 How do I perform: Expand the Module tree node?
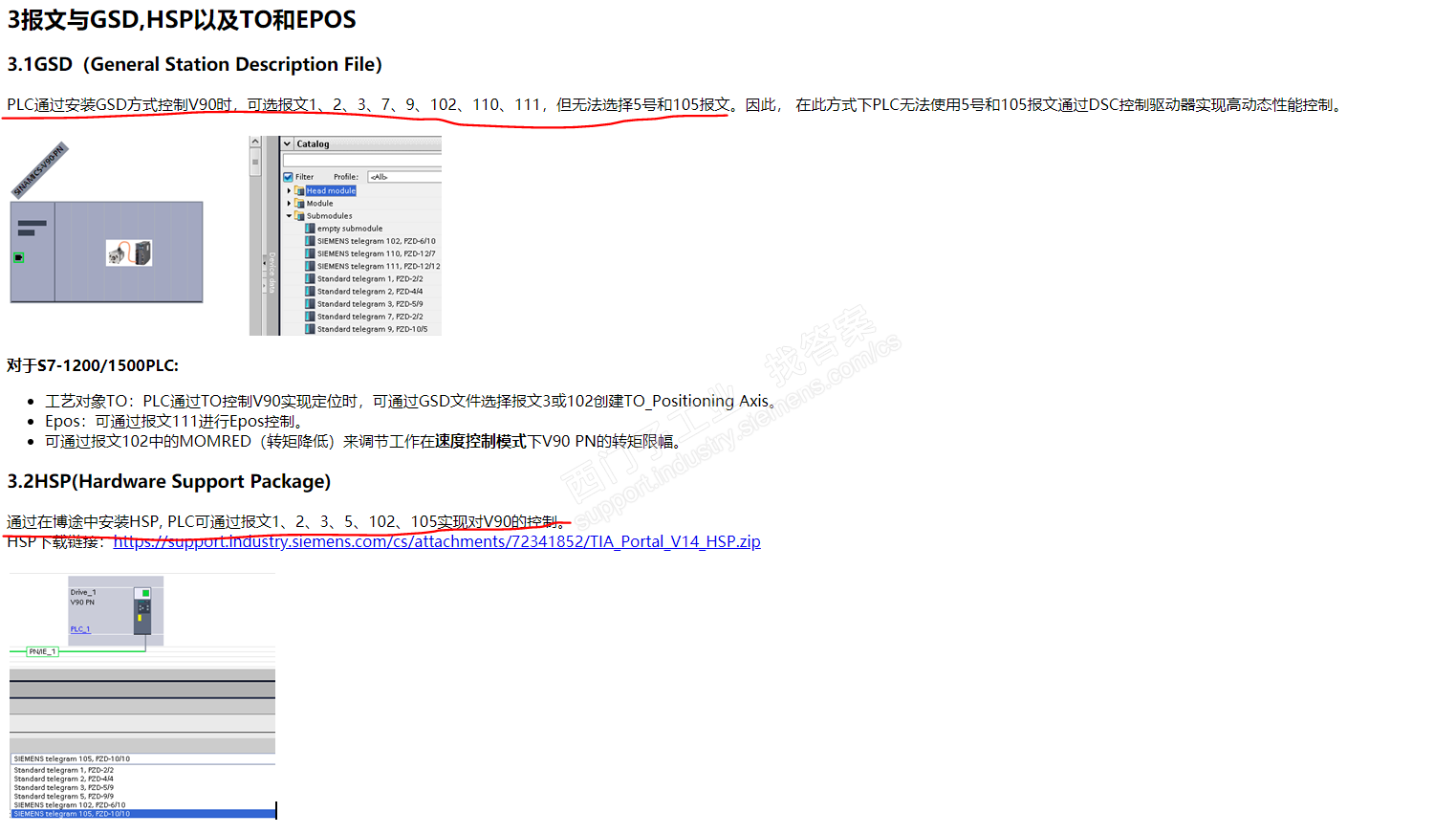[289, 204]
